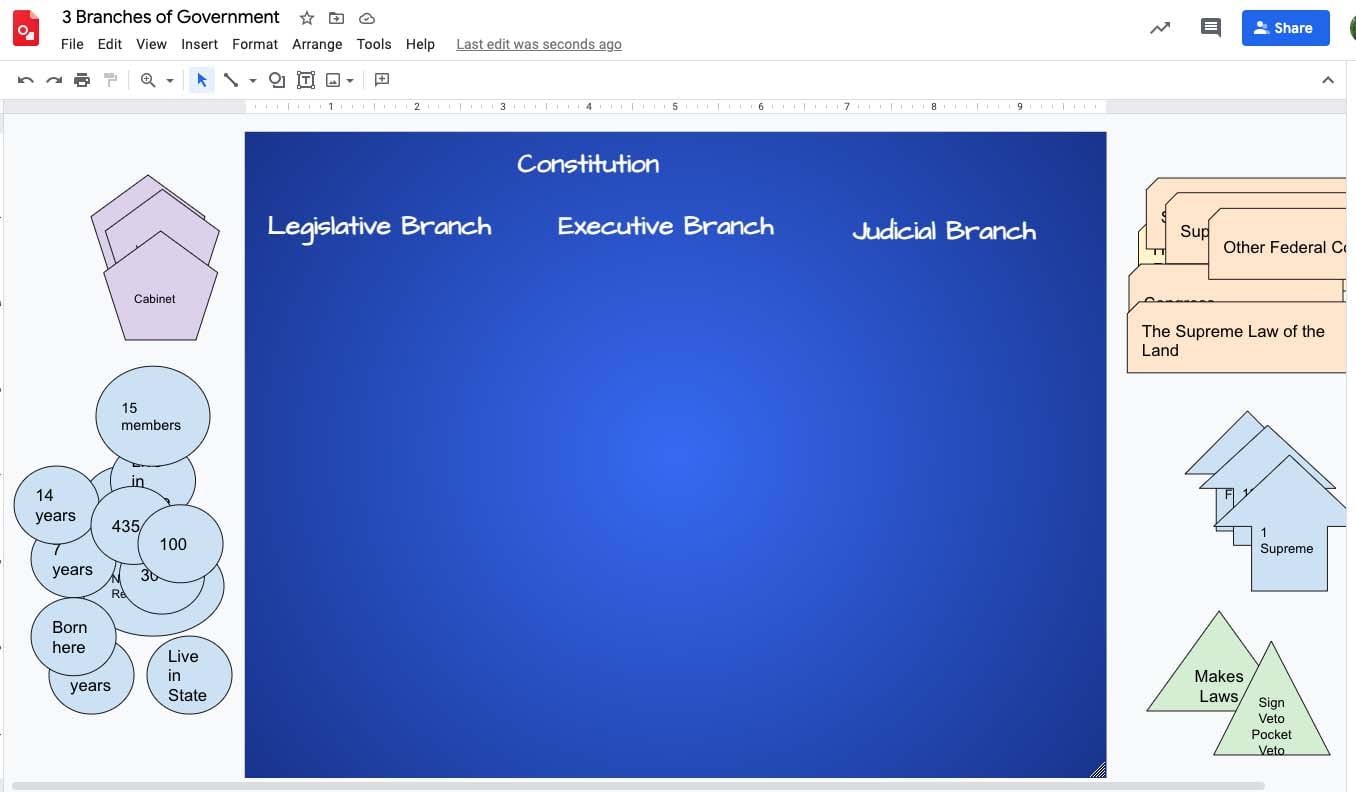Choose the Select arrow tool
Image resolution: width=1356 pixels, height=792 pixels.
[x=202, y=80]
